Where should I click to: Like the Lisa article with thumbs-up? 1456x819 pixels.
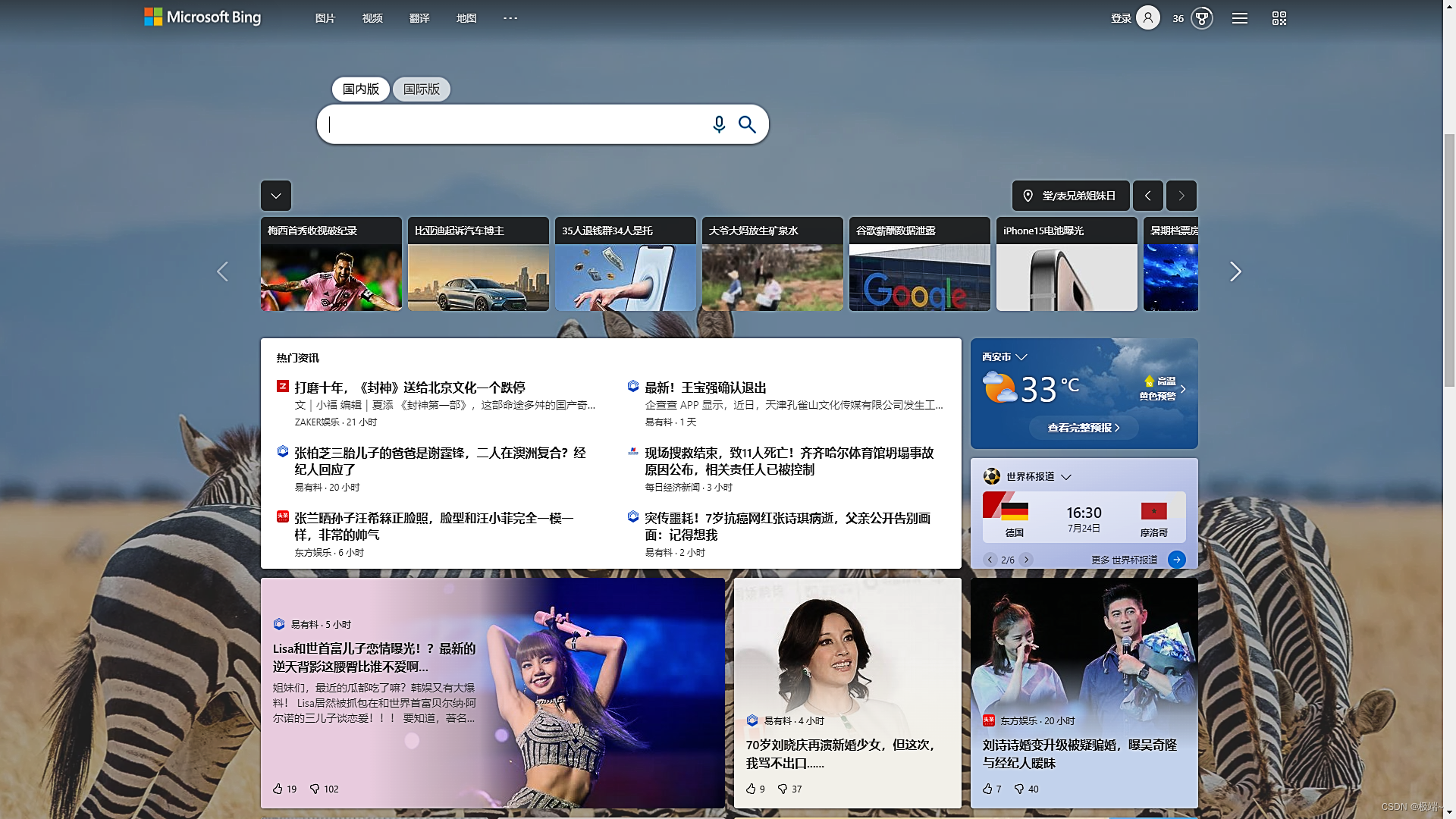tap(278, 789)
